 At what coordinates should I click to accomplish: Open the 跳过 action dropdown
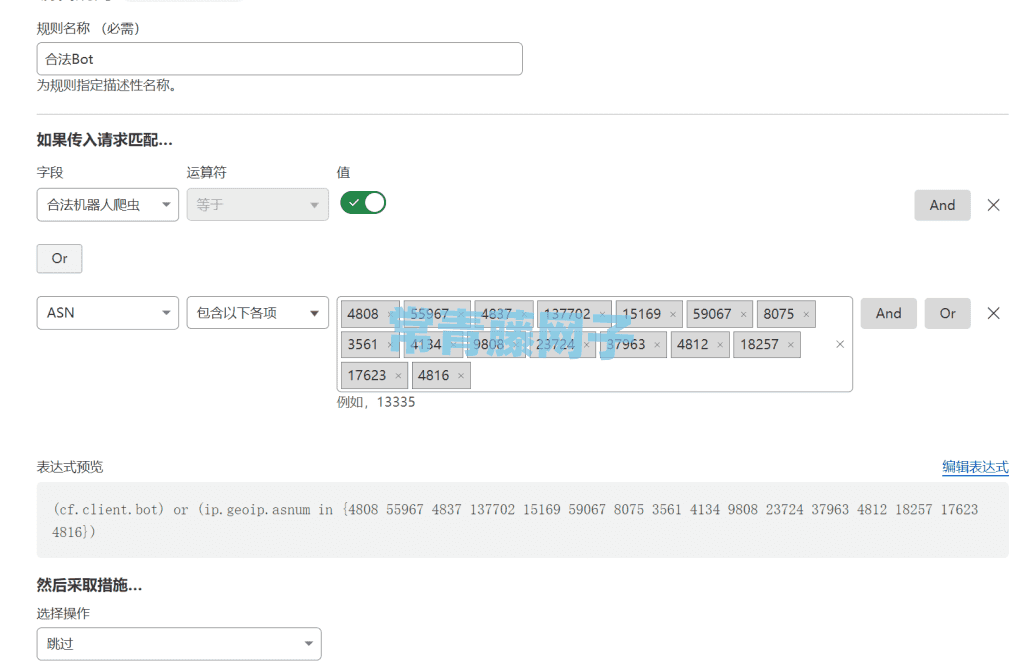179,644
